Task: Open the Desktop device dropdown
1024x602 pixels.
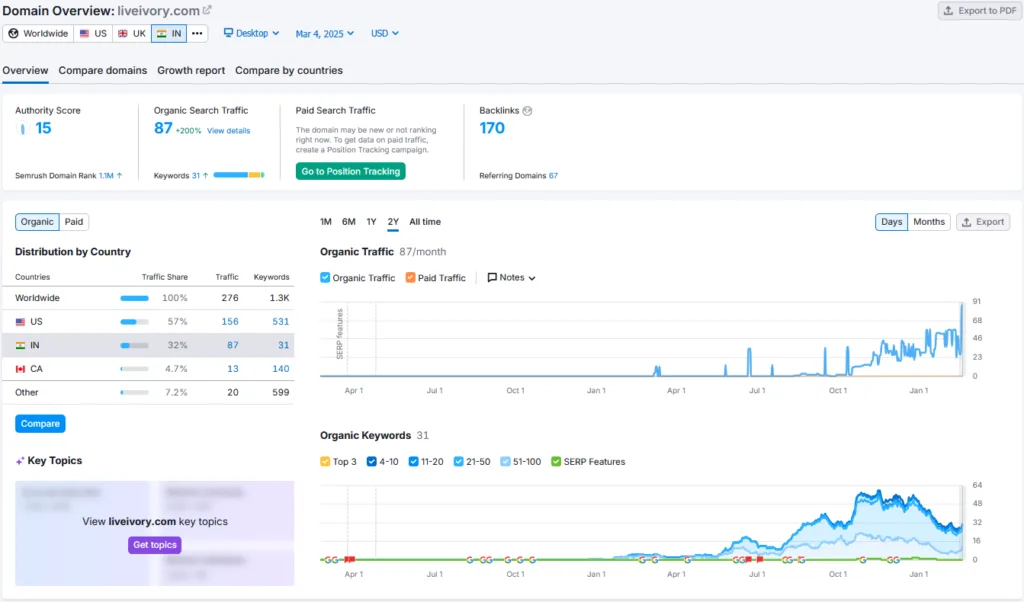Action: (x=251, y=33)
